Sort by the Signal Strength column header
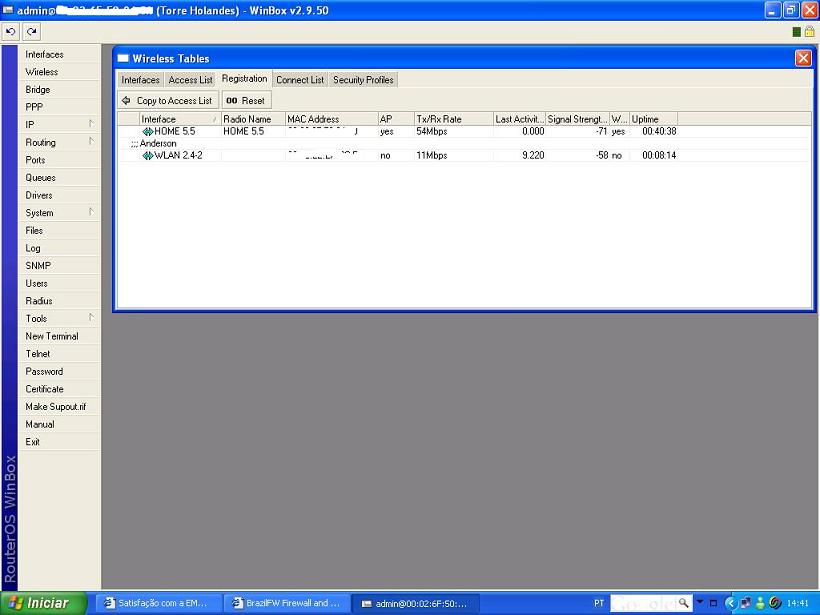 (x=578, y=119)
